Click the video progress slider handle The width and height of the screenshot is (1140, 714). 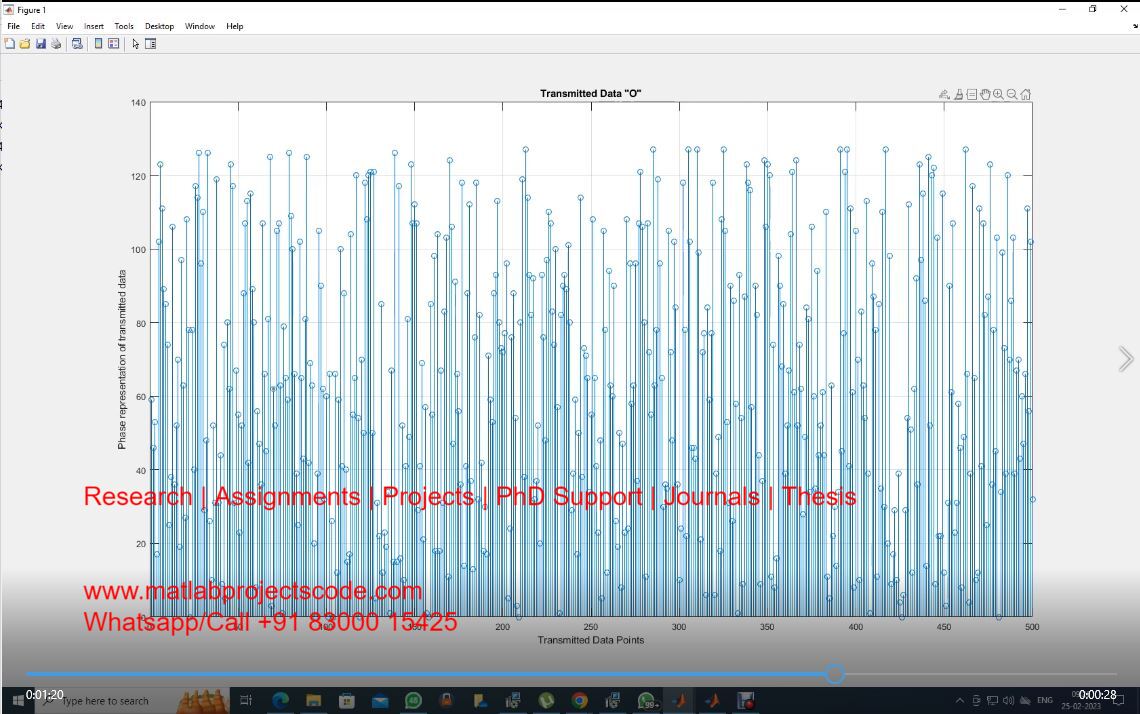(x=835, y=675)
